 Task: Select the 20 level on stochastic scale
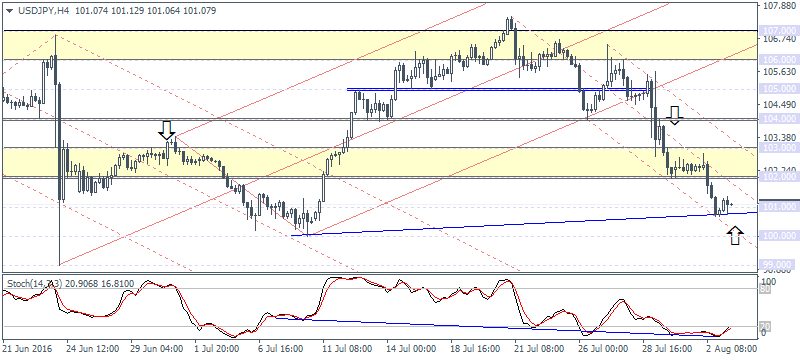766,327
